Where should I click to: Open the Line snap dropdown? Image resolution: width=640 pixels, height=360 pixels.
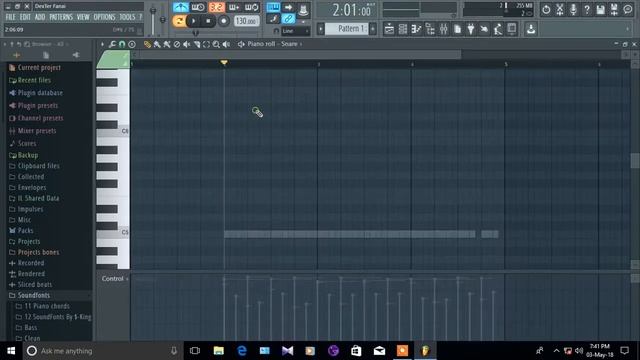click(296, 31)
